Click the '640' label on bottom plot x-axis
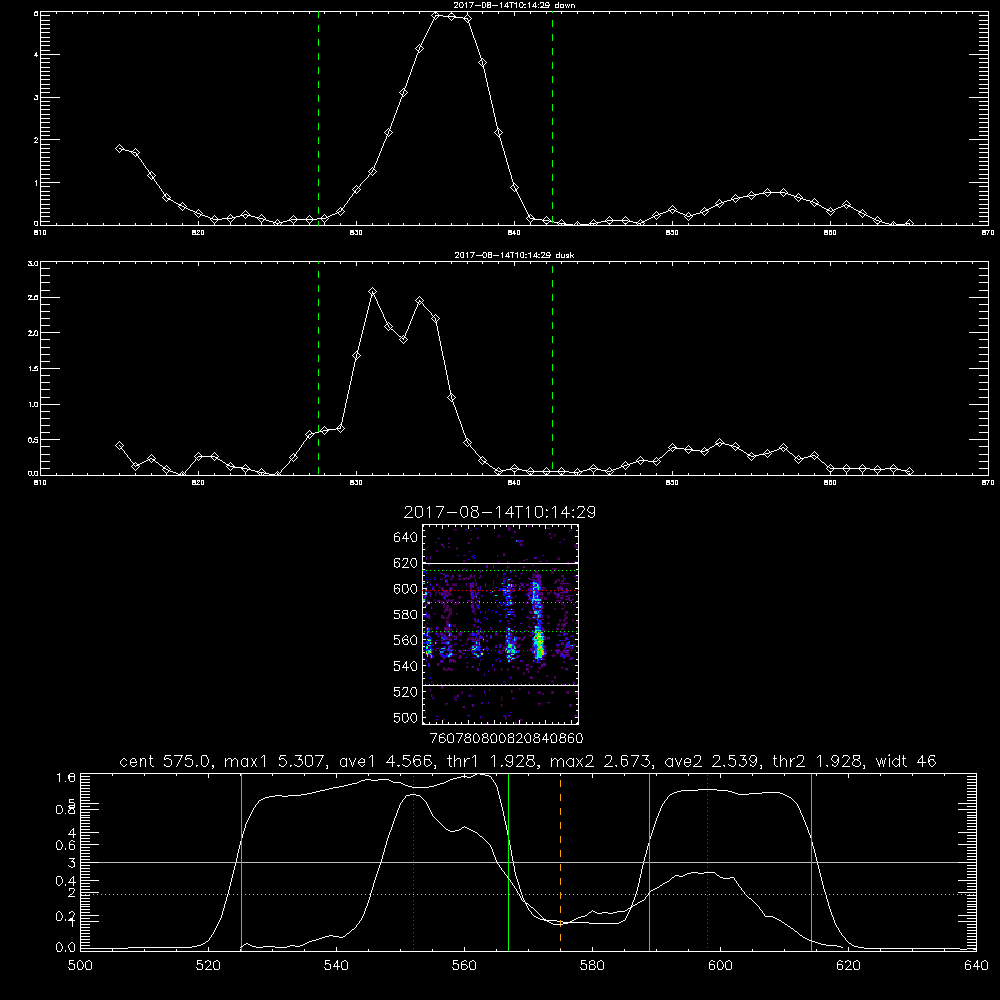Image resolution: width=1000 pixels, height=1000 pixels. point(976,966)
